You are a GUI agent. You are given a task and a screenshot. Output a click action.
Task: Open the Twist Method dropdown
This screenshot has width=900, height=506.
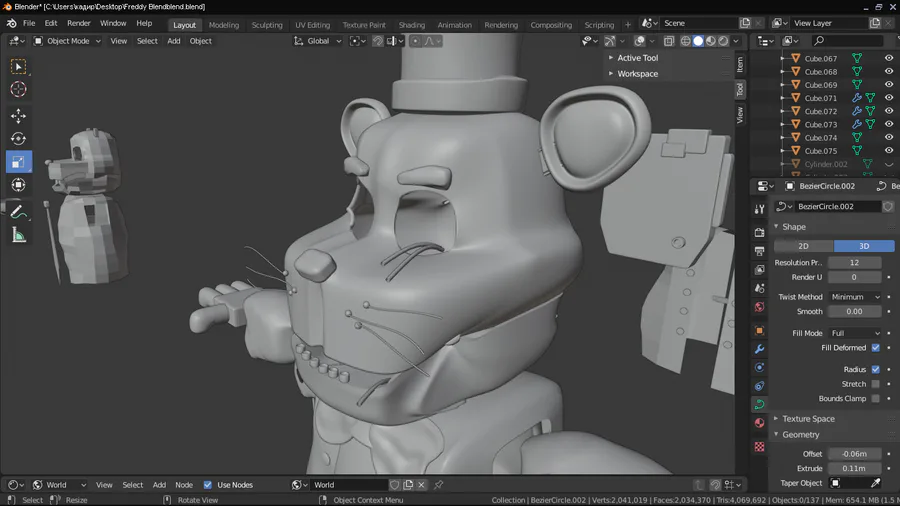click(x=855, y=297)
